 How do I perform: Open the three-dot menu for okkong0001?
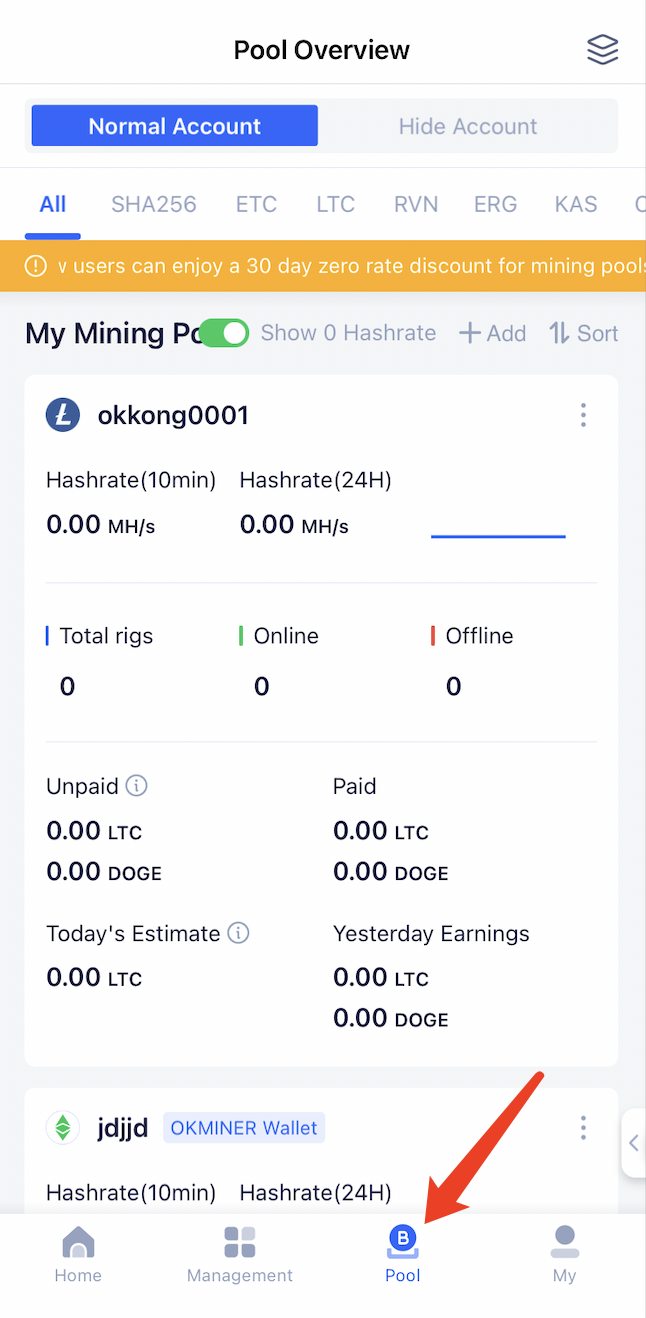[x=583, y=414]
